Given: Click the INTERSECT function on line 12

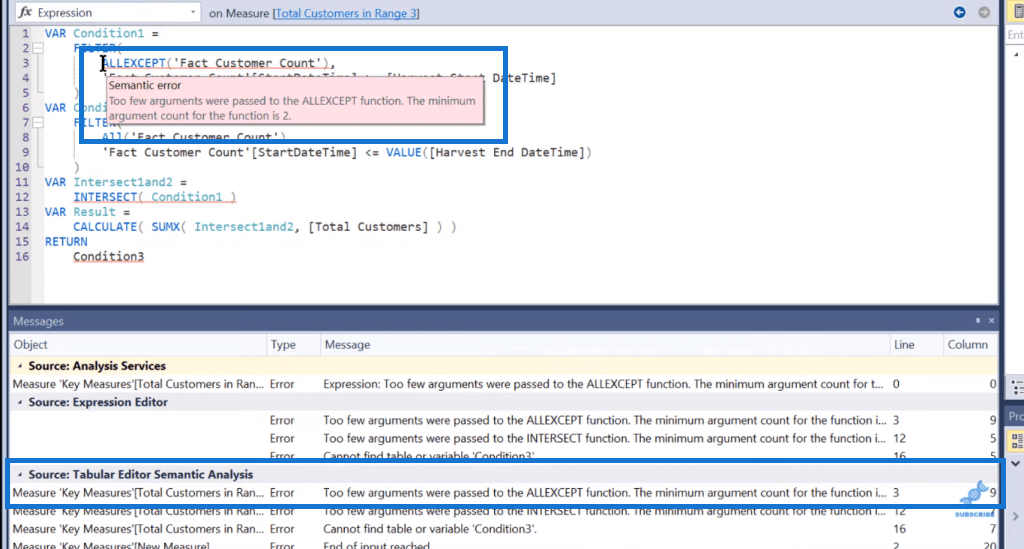Looking at the screenshot, I should coord(104,197).
